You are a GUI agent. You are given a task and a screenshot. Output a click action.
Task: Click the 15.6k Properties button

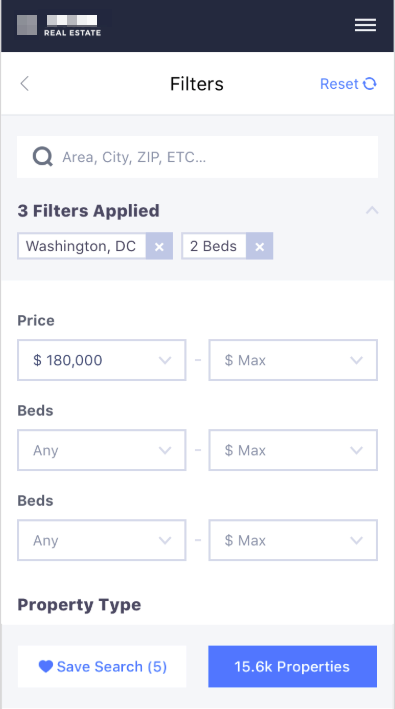292,666
